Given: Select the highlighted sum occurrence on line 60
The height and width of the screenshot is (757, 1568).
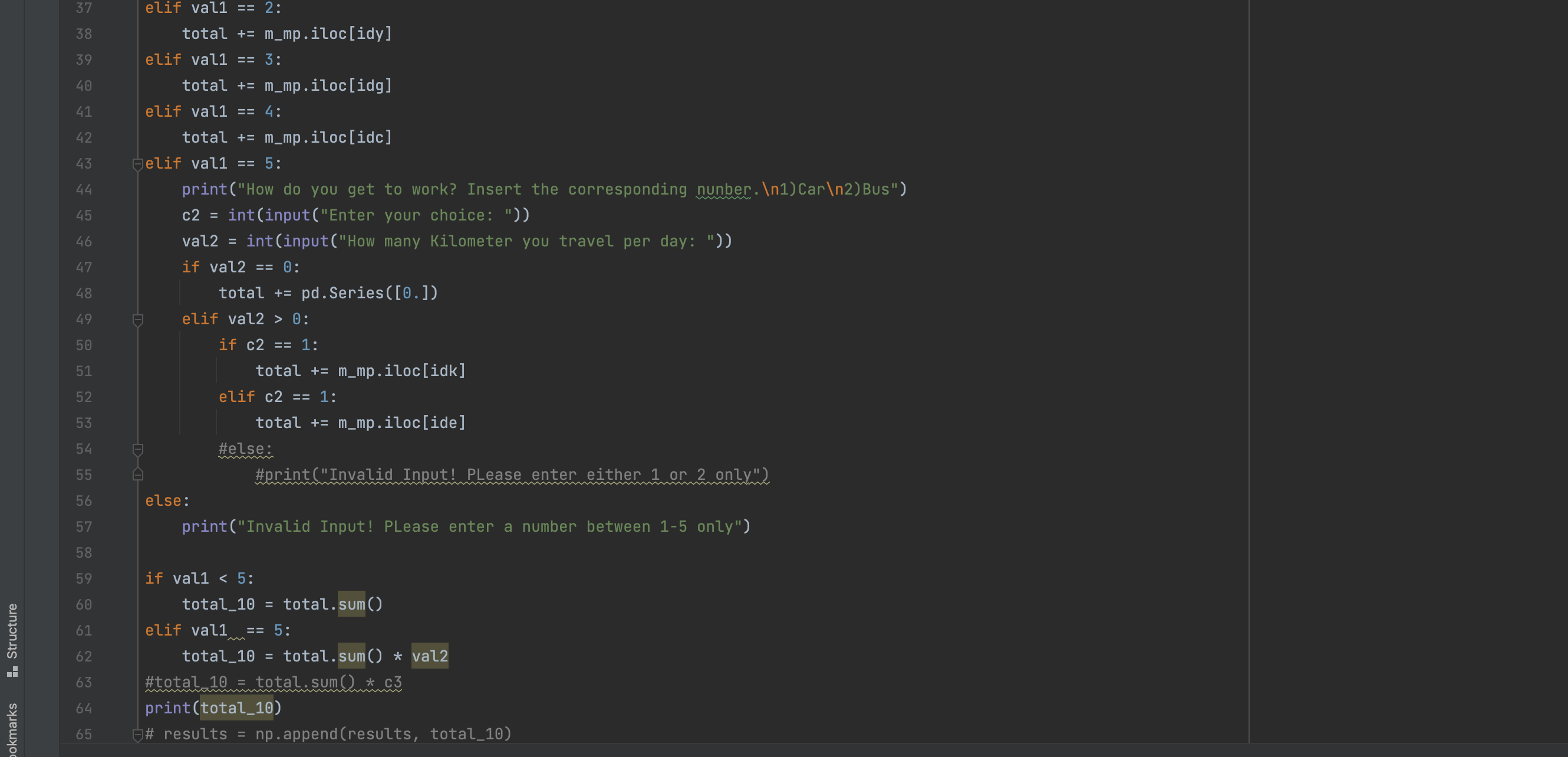Looking at the screenshot, I should pyautogui.click(x=352, y=604).
